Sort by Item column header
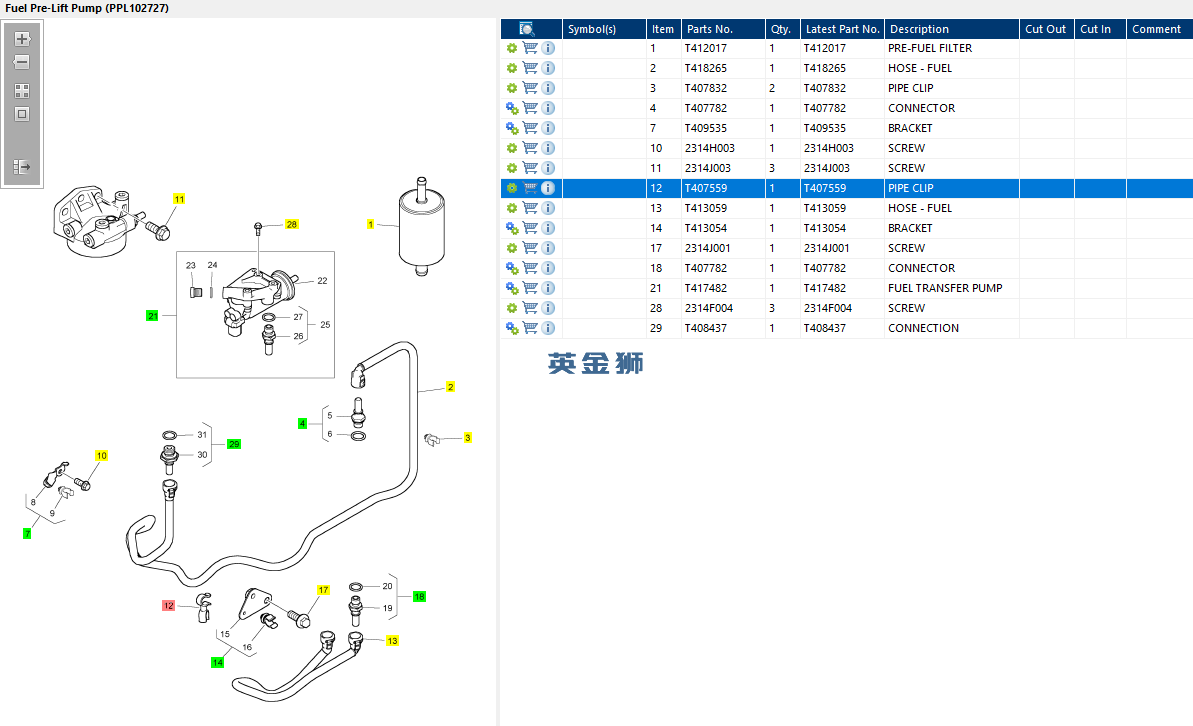Viewport: 1193px width, 726px height. [x=663, y=29]
